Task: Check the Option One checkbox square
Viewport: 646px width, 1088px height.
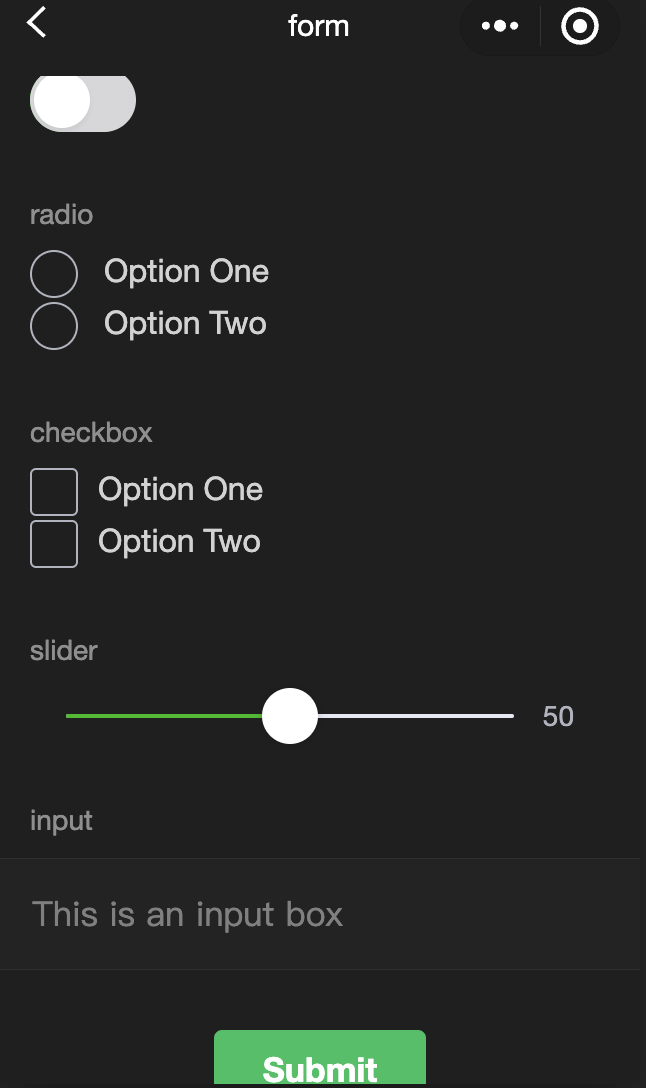Action: coord(54,492)
